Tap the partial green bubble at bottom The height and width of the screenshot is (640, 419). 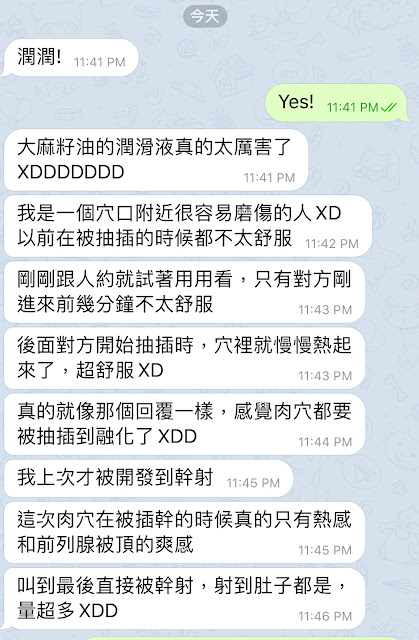pos(249,638)
